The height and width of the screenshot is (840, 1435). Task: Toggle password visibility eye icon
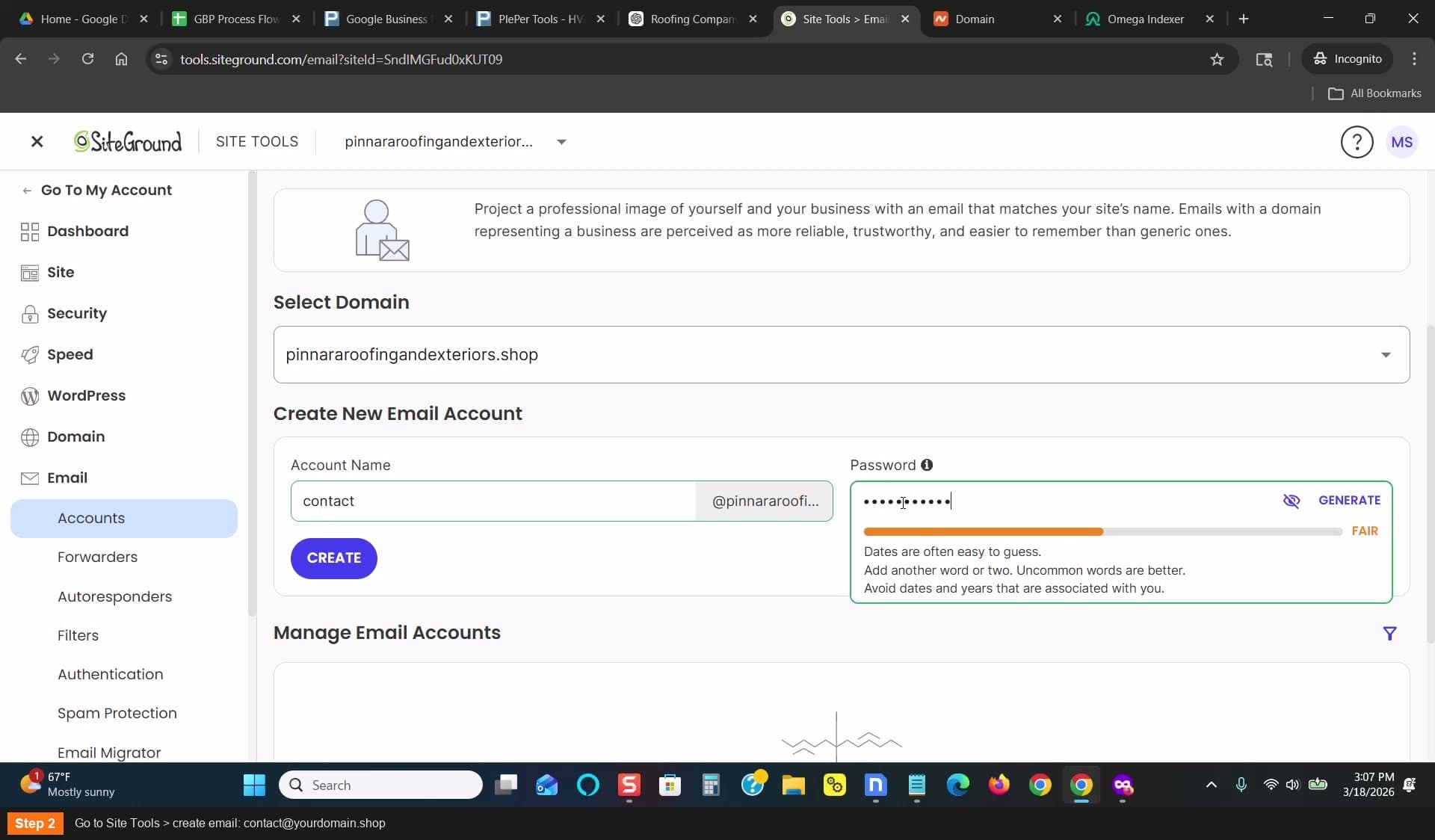[1291, 501]
